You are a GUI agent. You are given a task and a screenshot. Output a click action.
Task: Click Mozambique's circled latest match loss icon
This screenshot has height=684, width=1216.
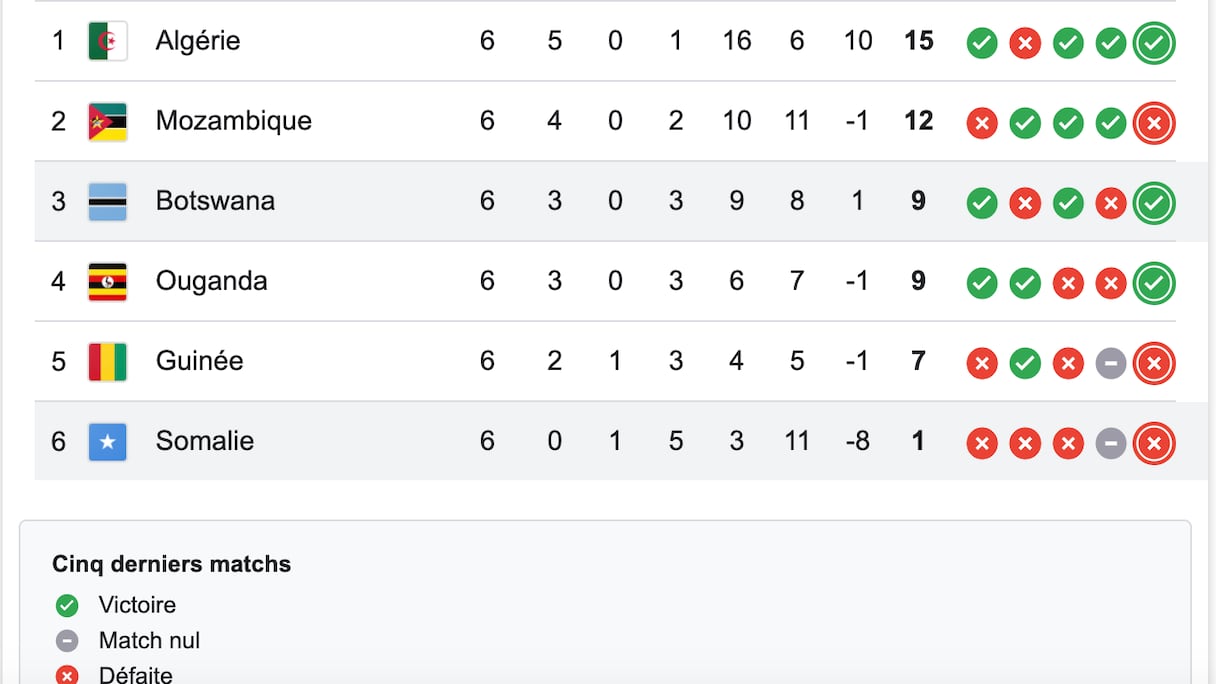coord(1154,123)
